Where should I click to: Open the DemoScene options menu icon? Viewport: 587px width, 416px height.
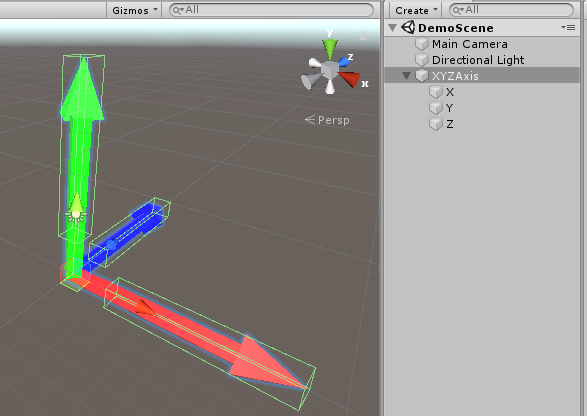tap(568, 27)
